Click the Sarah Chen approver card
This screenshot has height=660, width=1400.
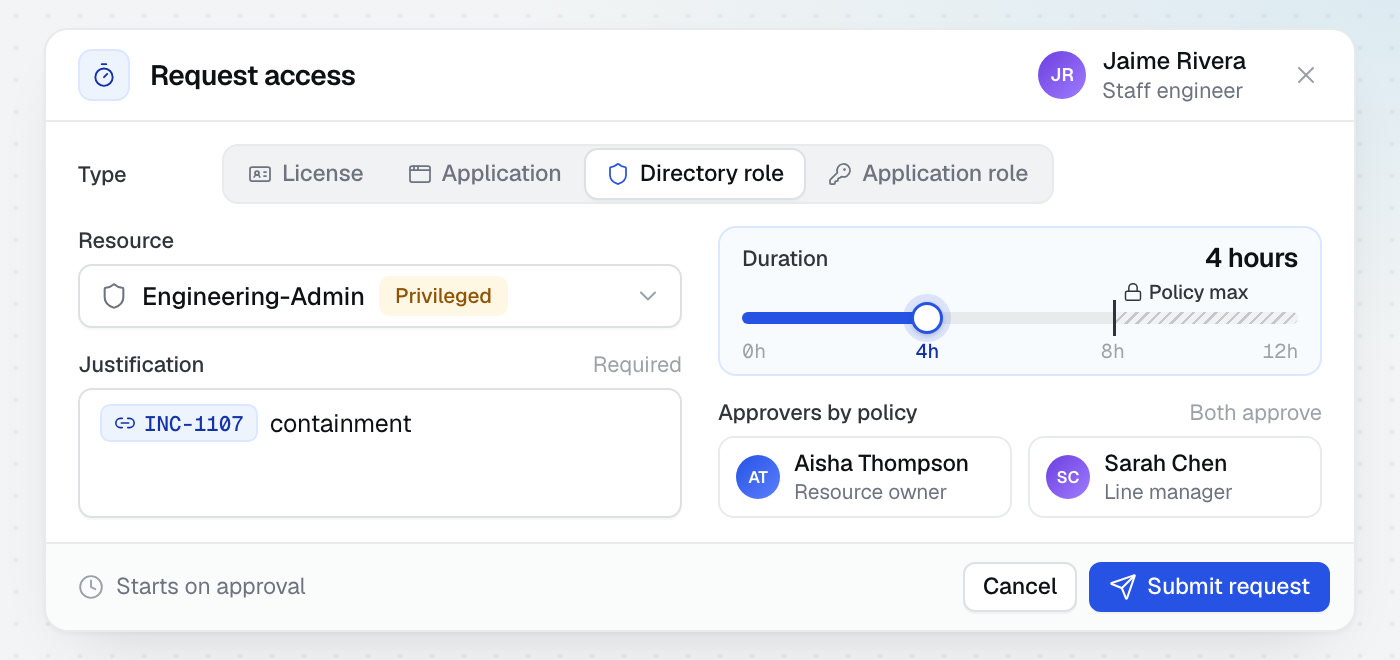point(1175,477)
